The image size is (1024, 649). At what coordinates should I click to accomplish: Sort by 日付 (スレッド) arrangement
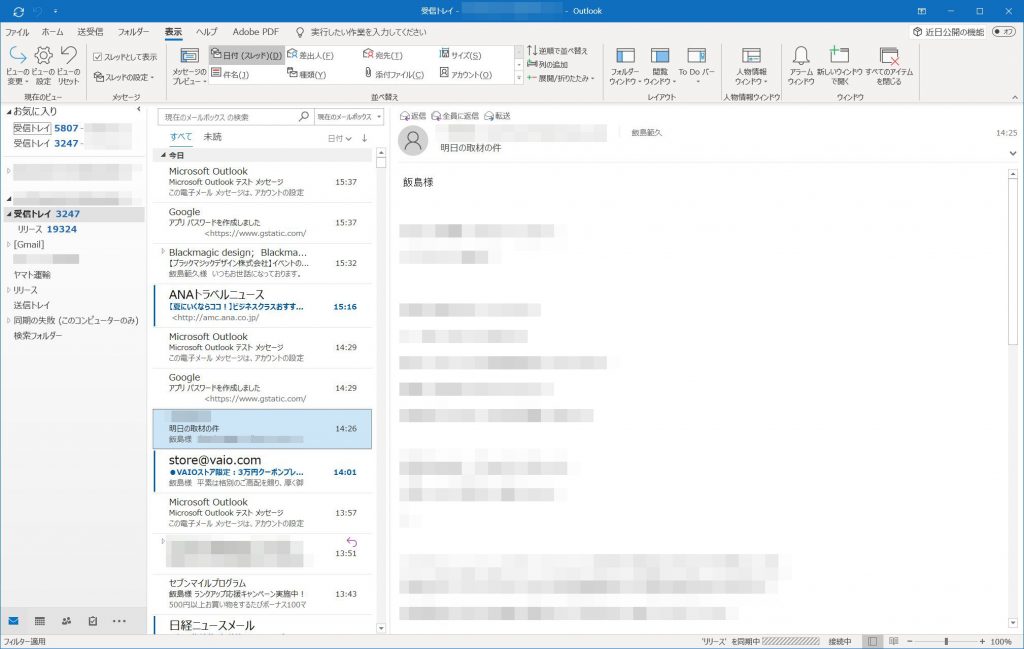click(x=247, y=55)
